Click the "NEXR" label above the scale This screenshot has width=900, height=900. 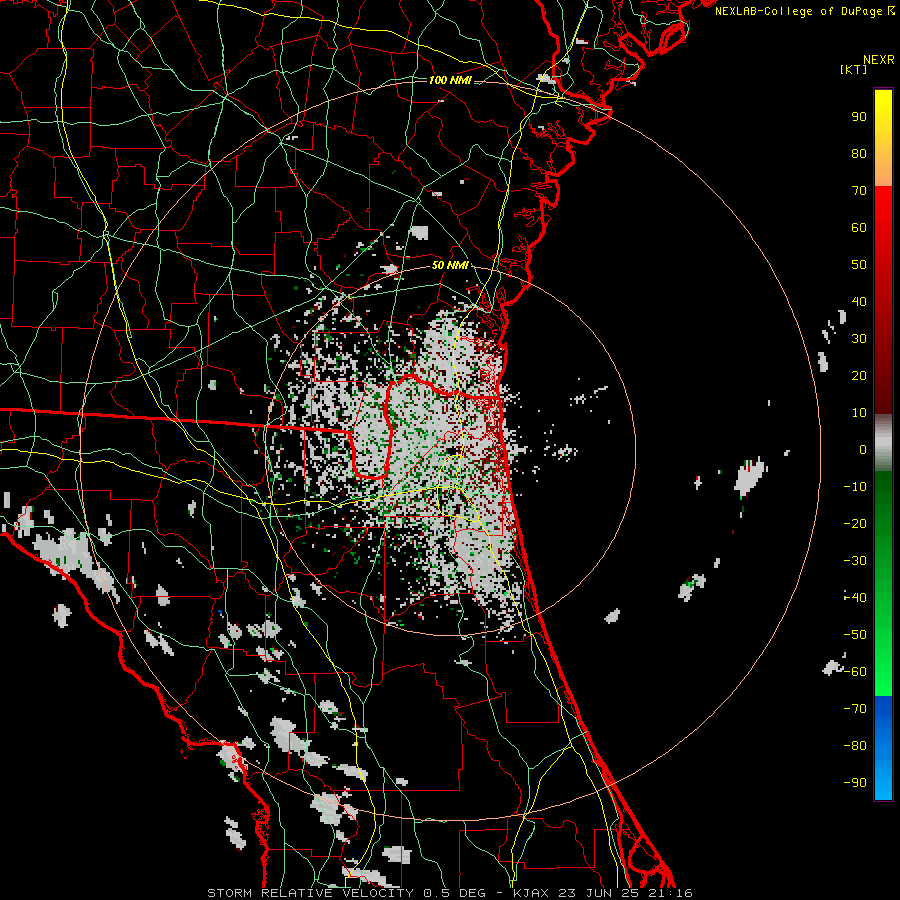pos(878,60)
